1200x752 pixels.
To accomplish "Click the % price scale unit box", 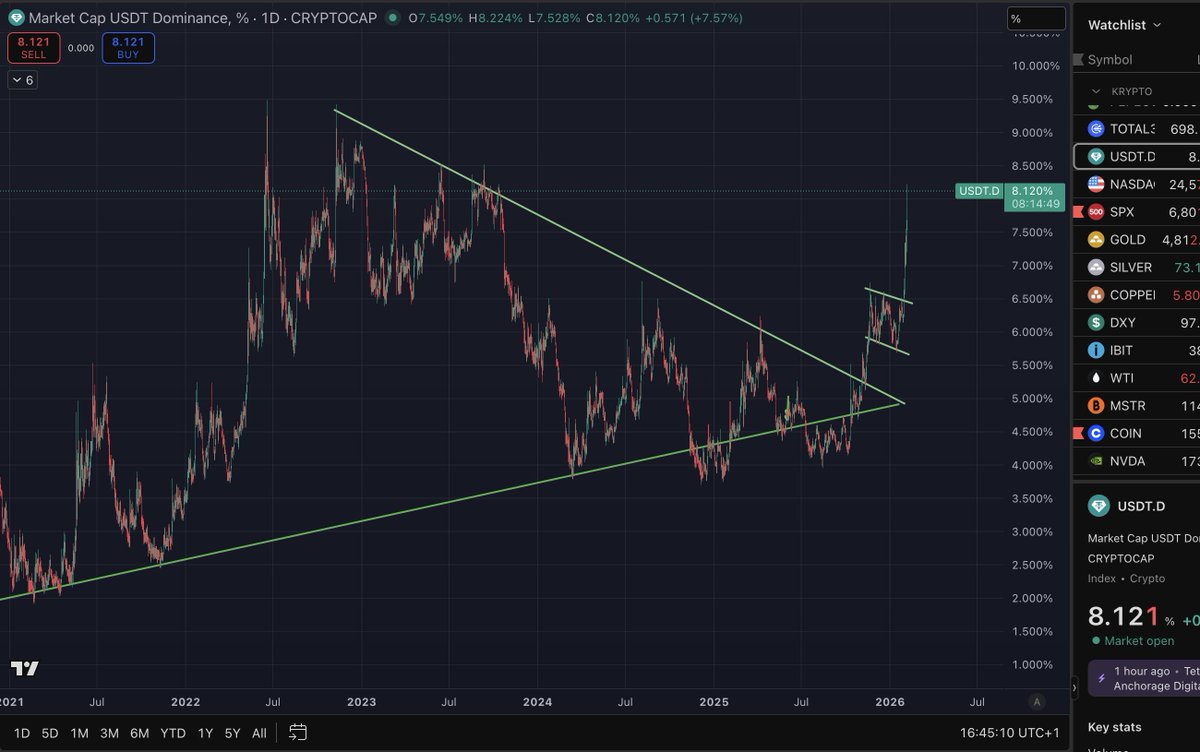I will pyautogui.click(x=1037, y=18).
